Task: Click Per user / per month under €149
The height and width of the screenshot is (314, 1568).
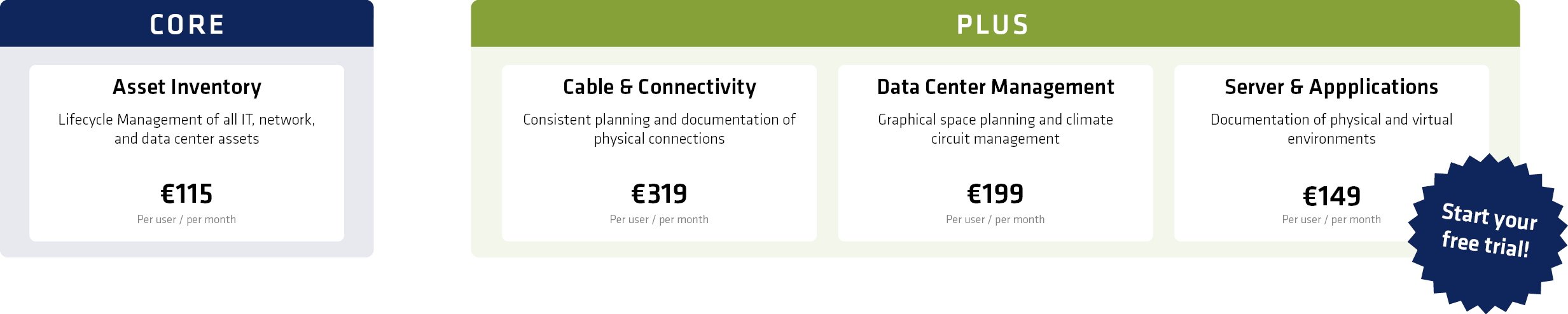Action: point(1331,219)
